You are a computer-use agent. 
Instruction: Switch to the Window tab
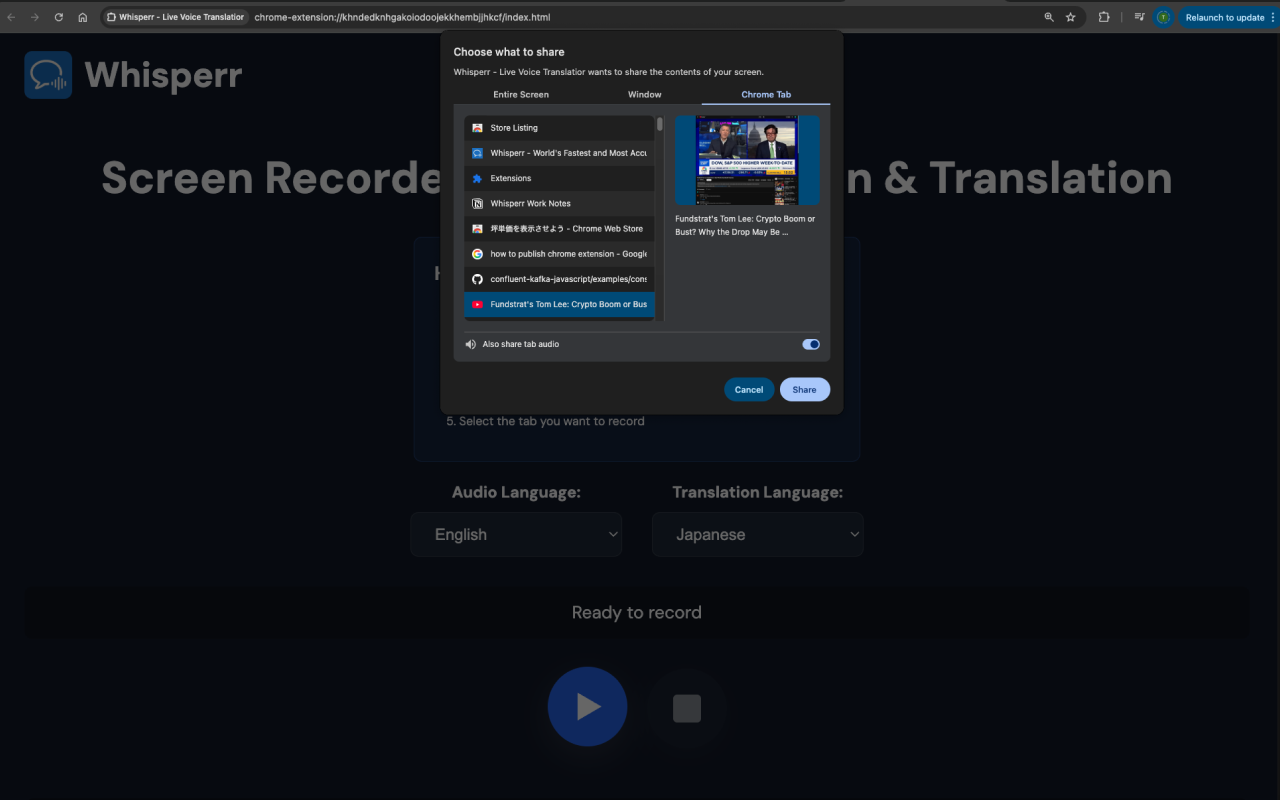(645, 94)
